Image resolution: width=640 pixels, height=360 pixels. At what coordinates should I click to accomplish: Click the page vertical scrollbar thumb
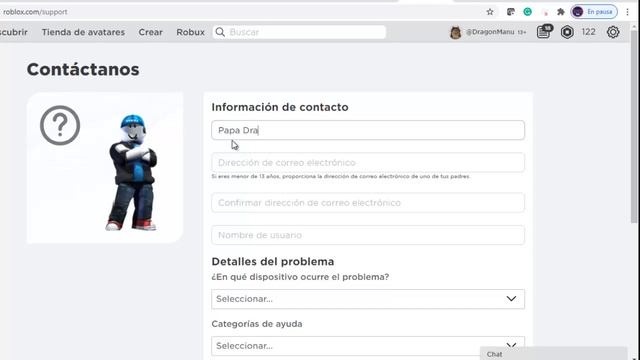tap(633, 127)
